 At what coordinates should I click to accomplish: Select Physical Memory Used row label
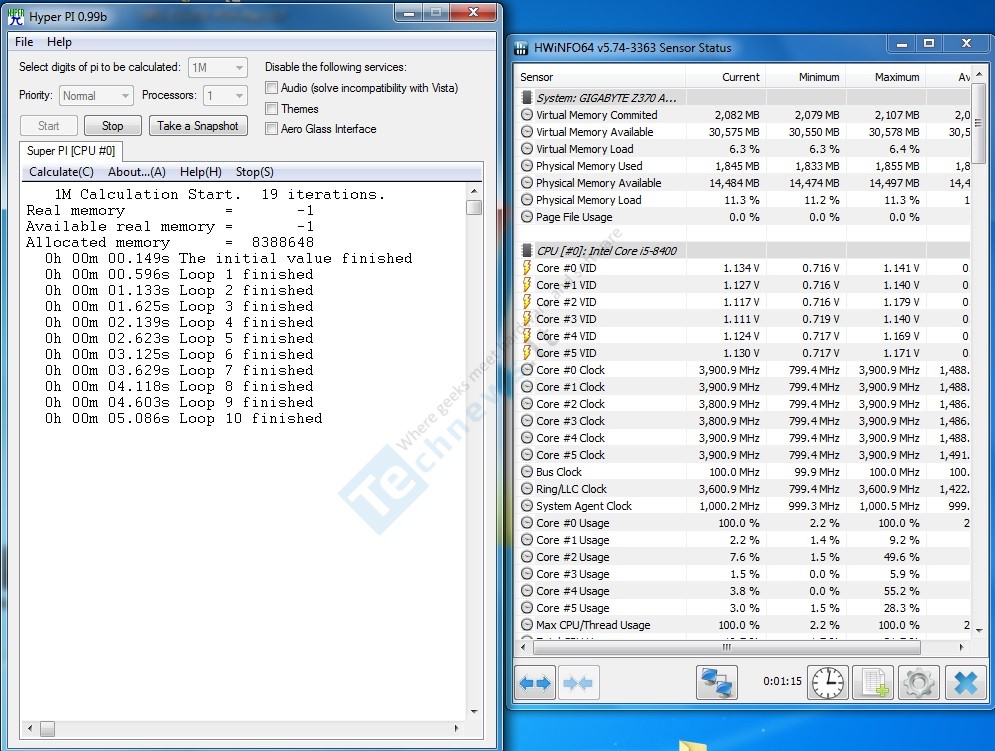(x=589, y=166)
